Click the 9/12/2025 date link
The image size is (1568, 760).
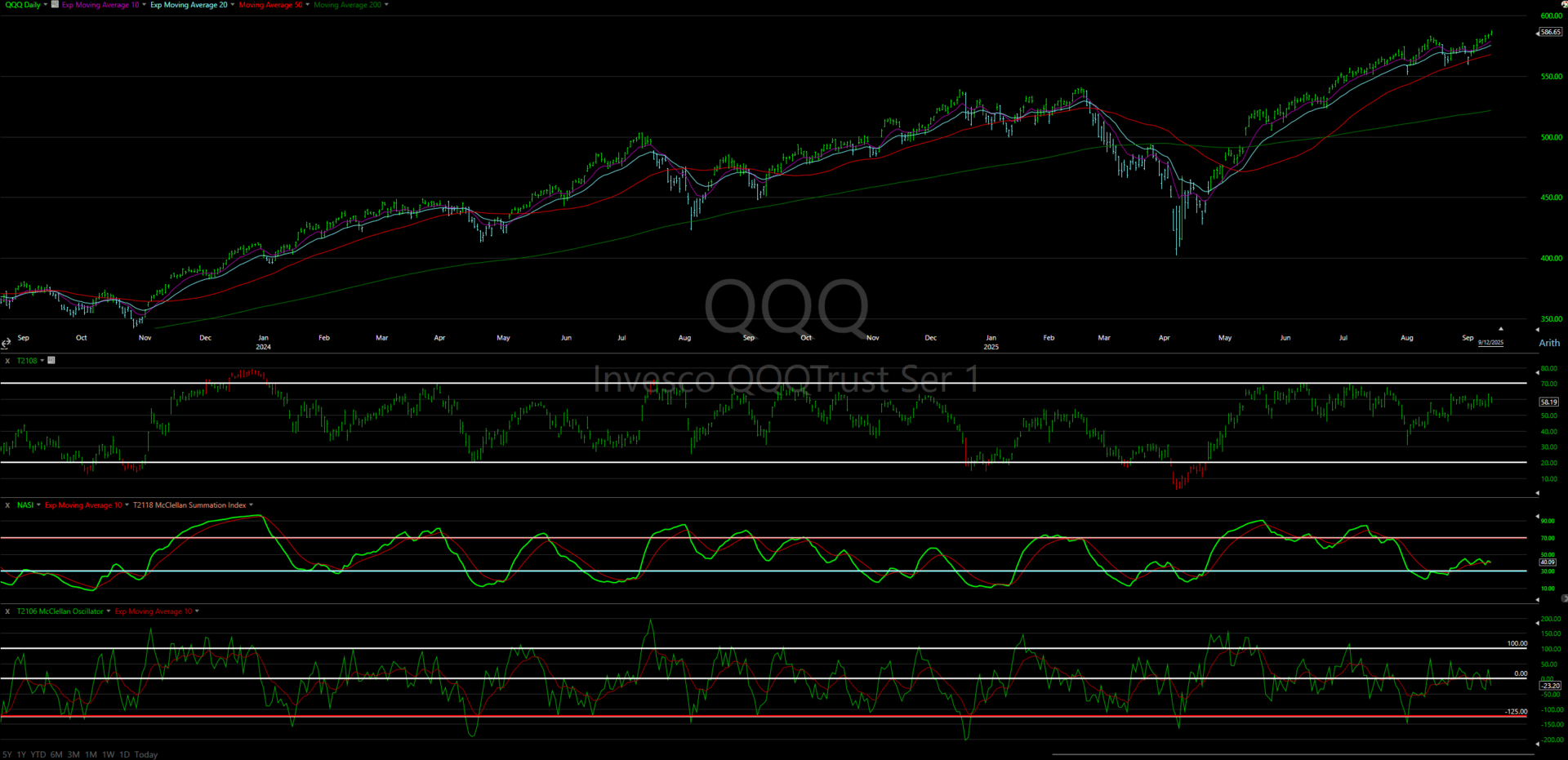coord(1490,343)
